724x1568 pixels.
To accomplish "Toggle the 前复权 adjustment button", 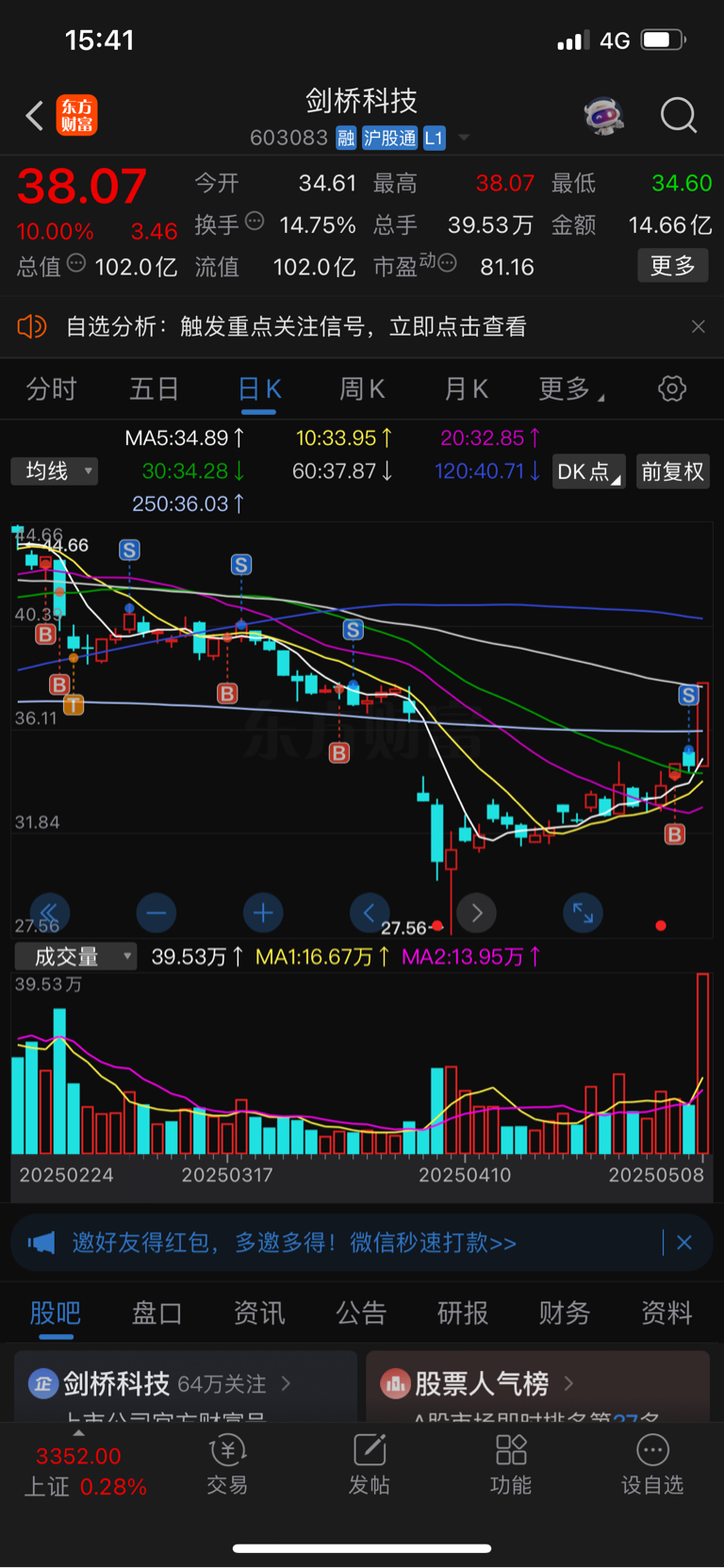I will pyautogui.click(x=673, y=471).
